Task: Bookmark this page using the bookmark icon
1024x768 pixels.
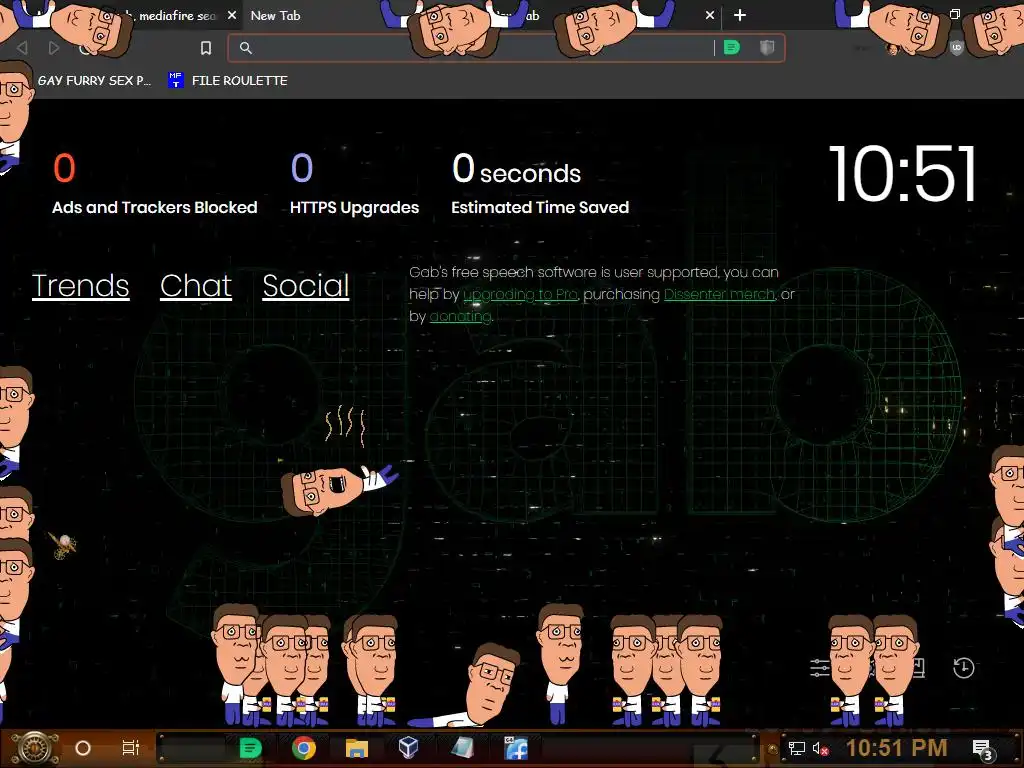Action: [x=206, y=48]
